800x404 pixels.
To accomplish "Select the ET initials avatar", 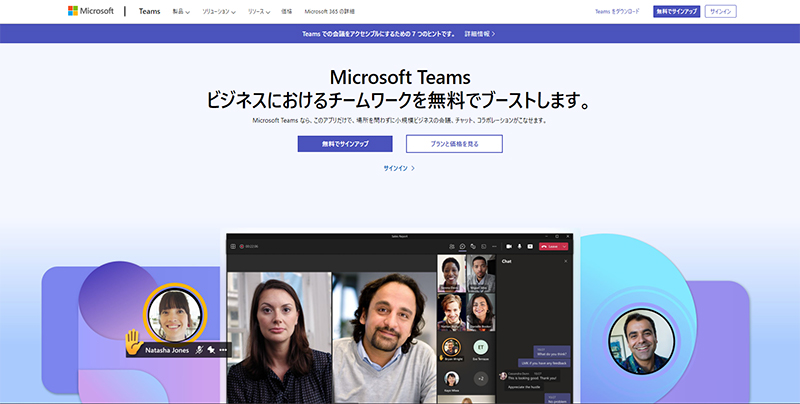I will 480,347.
